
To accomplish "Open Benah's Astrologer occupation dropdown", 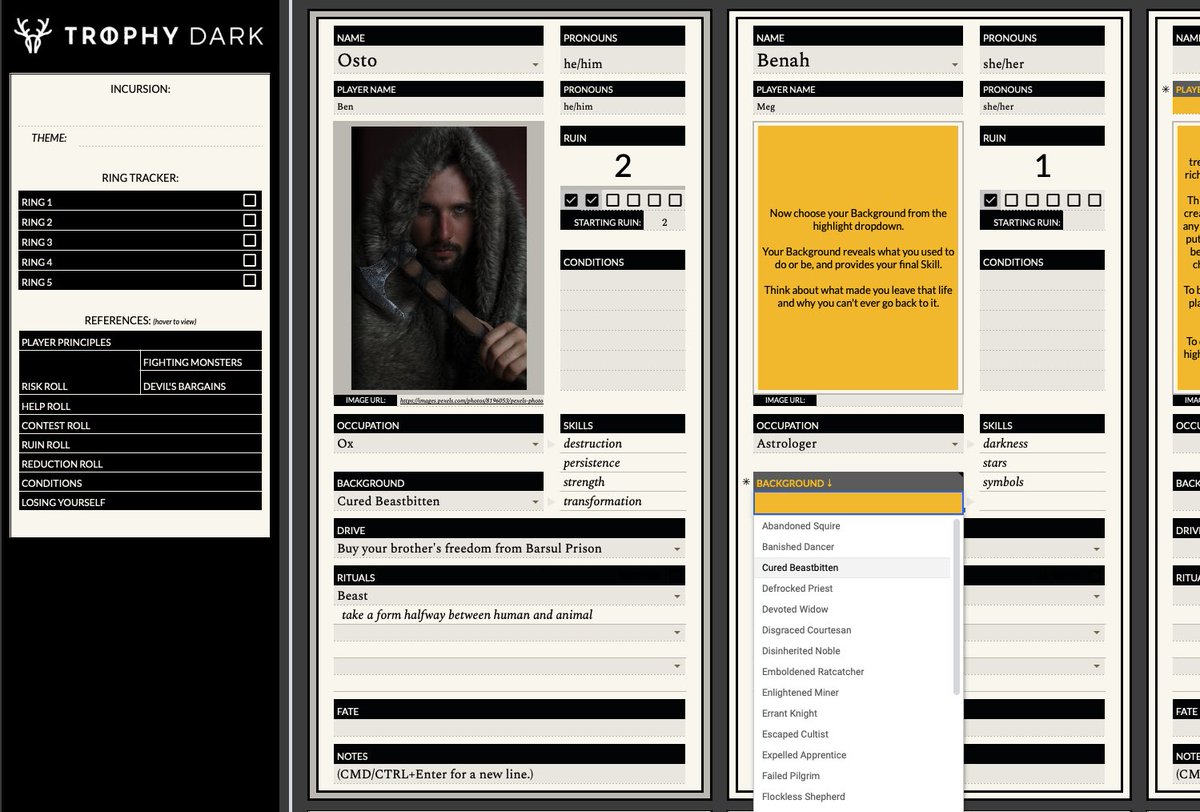I will [x=955, y=444].
